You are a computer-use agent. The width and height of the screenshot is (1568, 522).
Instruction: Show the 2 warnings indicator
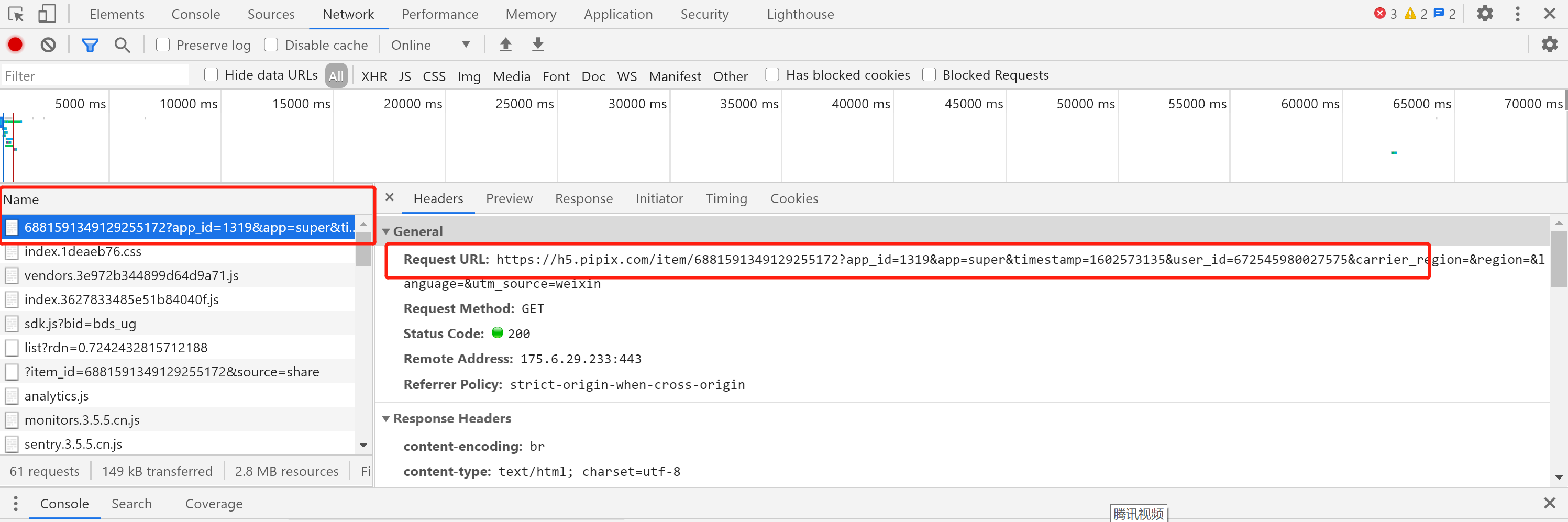tap(1415, 14)
